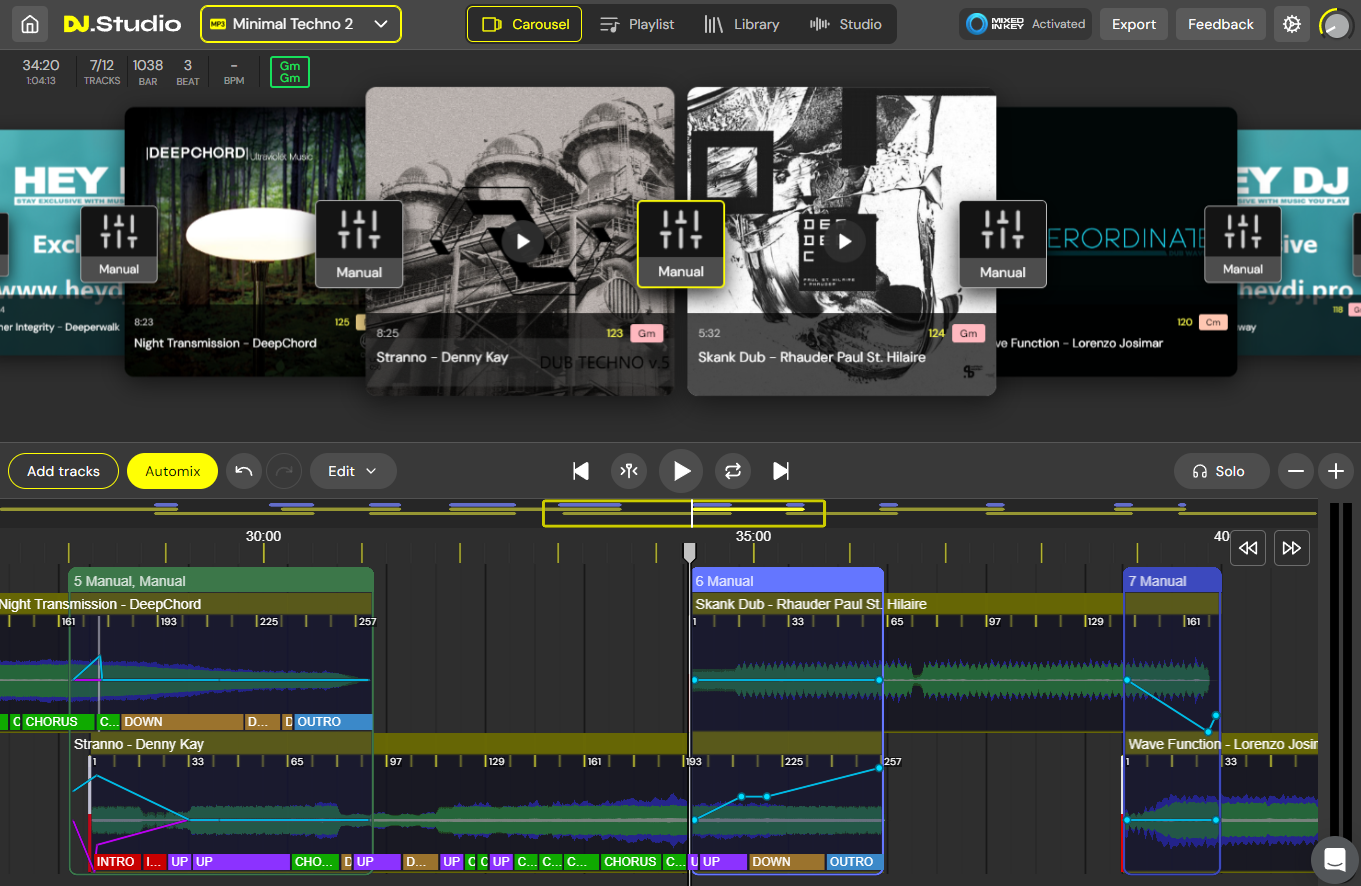Zoom in timeline with plus icon
1361x886 pixels.
(x=1335, y=471)
